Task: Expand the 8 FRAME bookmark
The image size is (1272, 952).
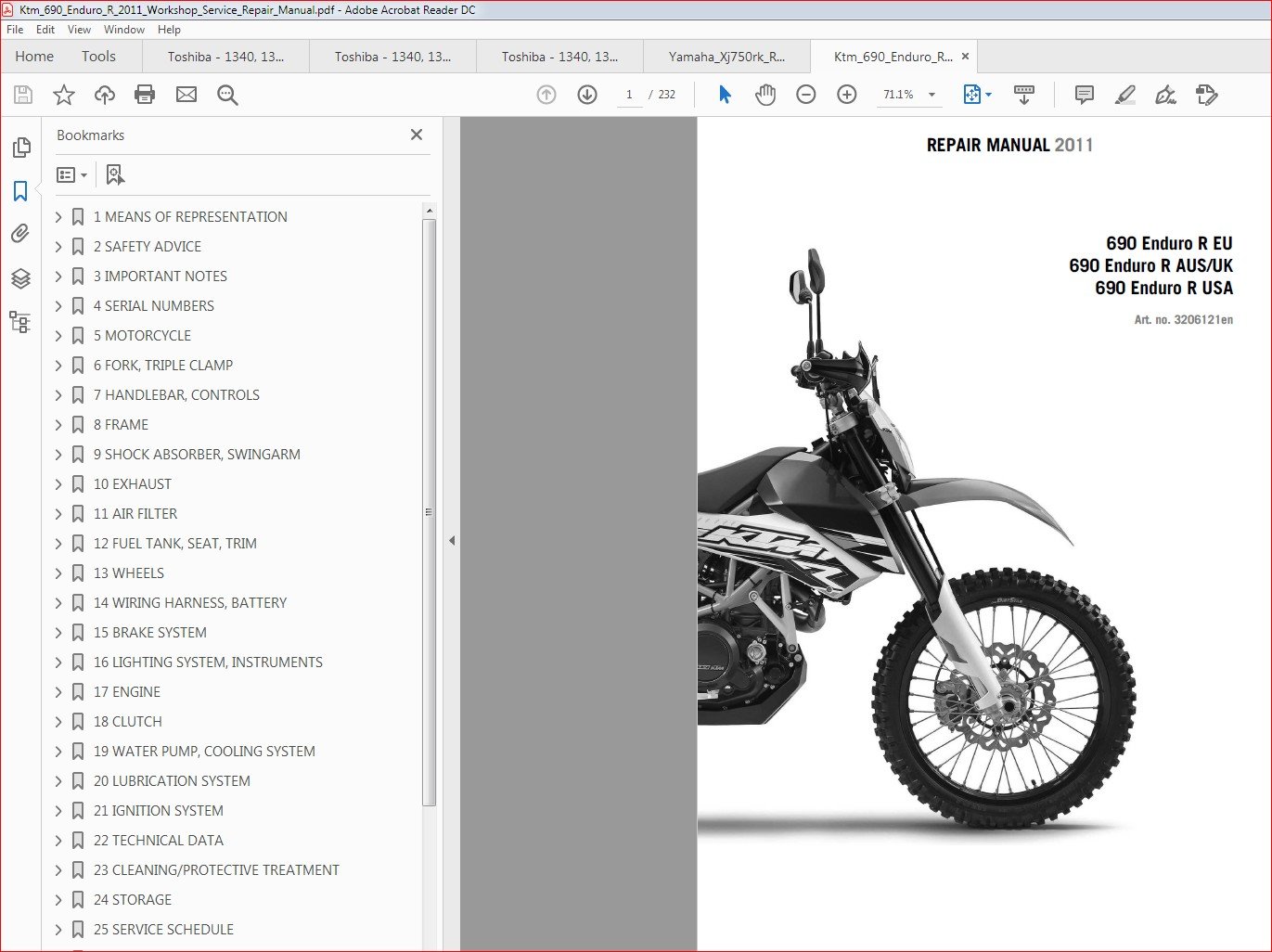Action: [x=58, y=425]
